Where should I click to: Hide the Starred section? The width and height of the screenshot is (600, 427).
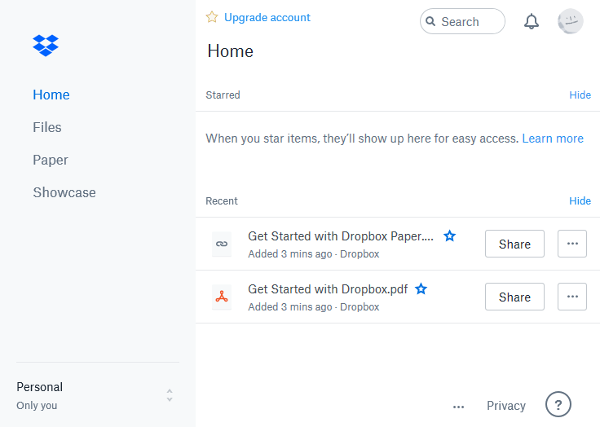pyautogui.click(x=580, y=95)
